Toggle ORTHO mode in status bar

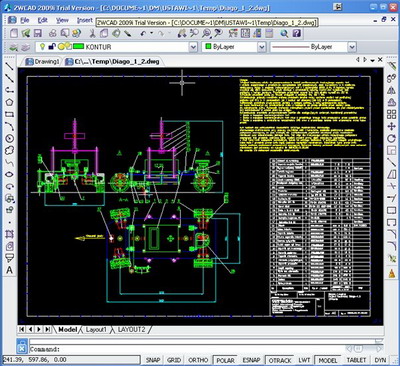(198, 360)
